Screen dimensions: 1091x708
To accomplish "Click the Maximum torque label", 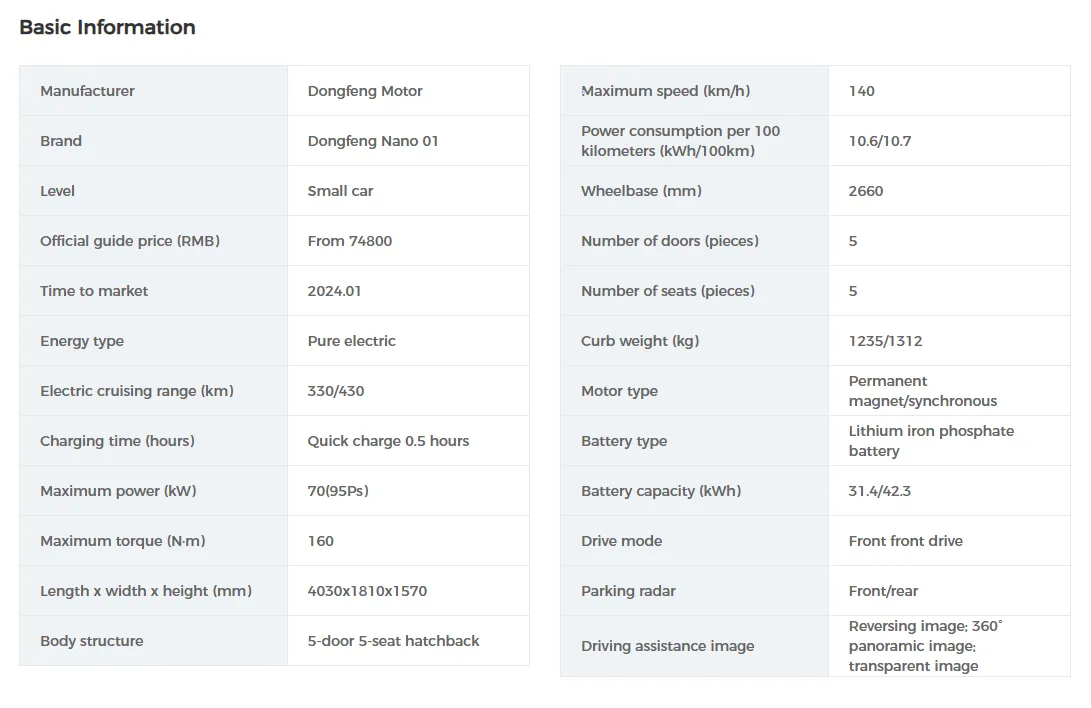I will 122,541.
